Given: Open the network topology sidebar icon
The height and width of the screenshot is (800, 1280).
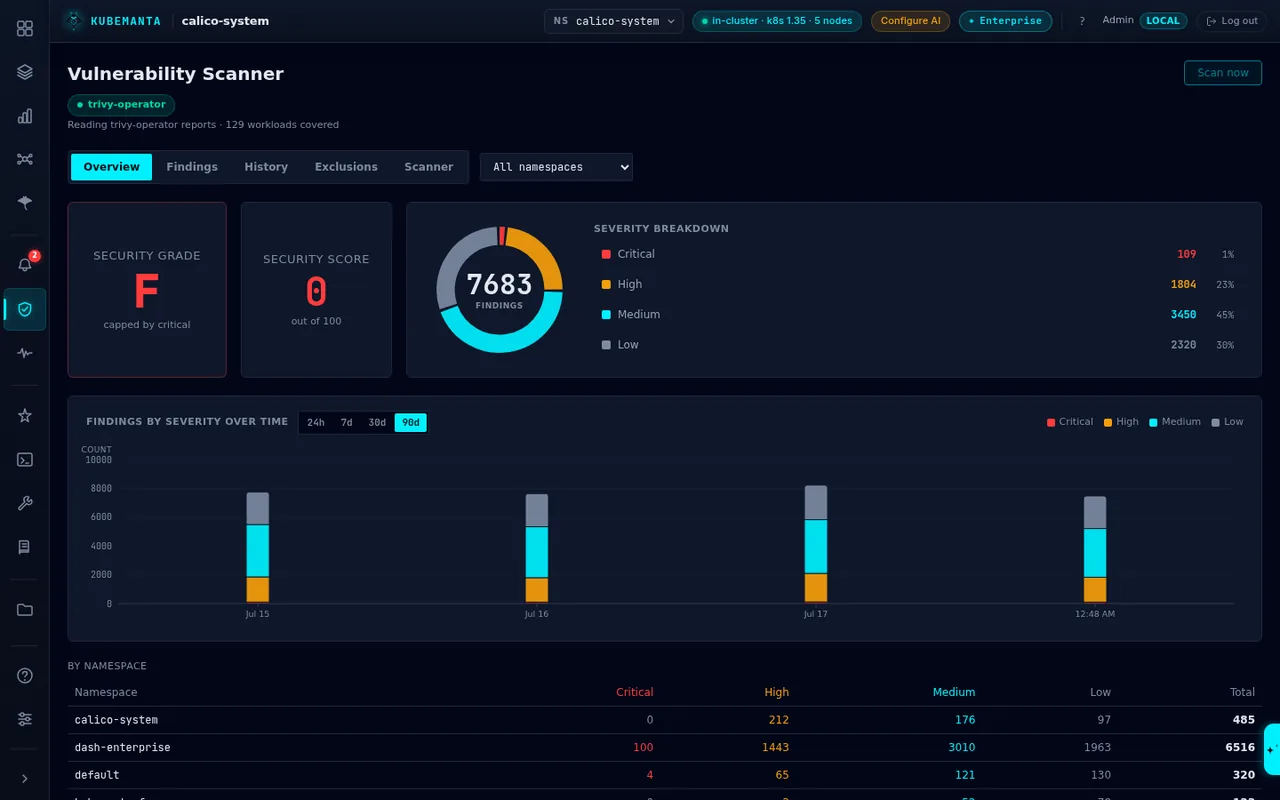Looking at the screenshot, I should point(25,159).
